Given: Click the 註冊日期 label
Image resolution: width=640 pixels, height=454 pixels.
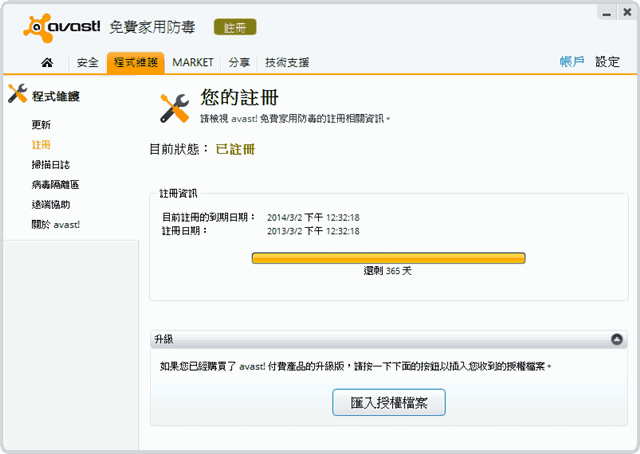Looking at the screenshot, I should (184, 231).
